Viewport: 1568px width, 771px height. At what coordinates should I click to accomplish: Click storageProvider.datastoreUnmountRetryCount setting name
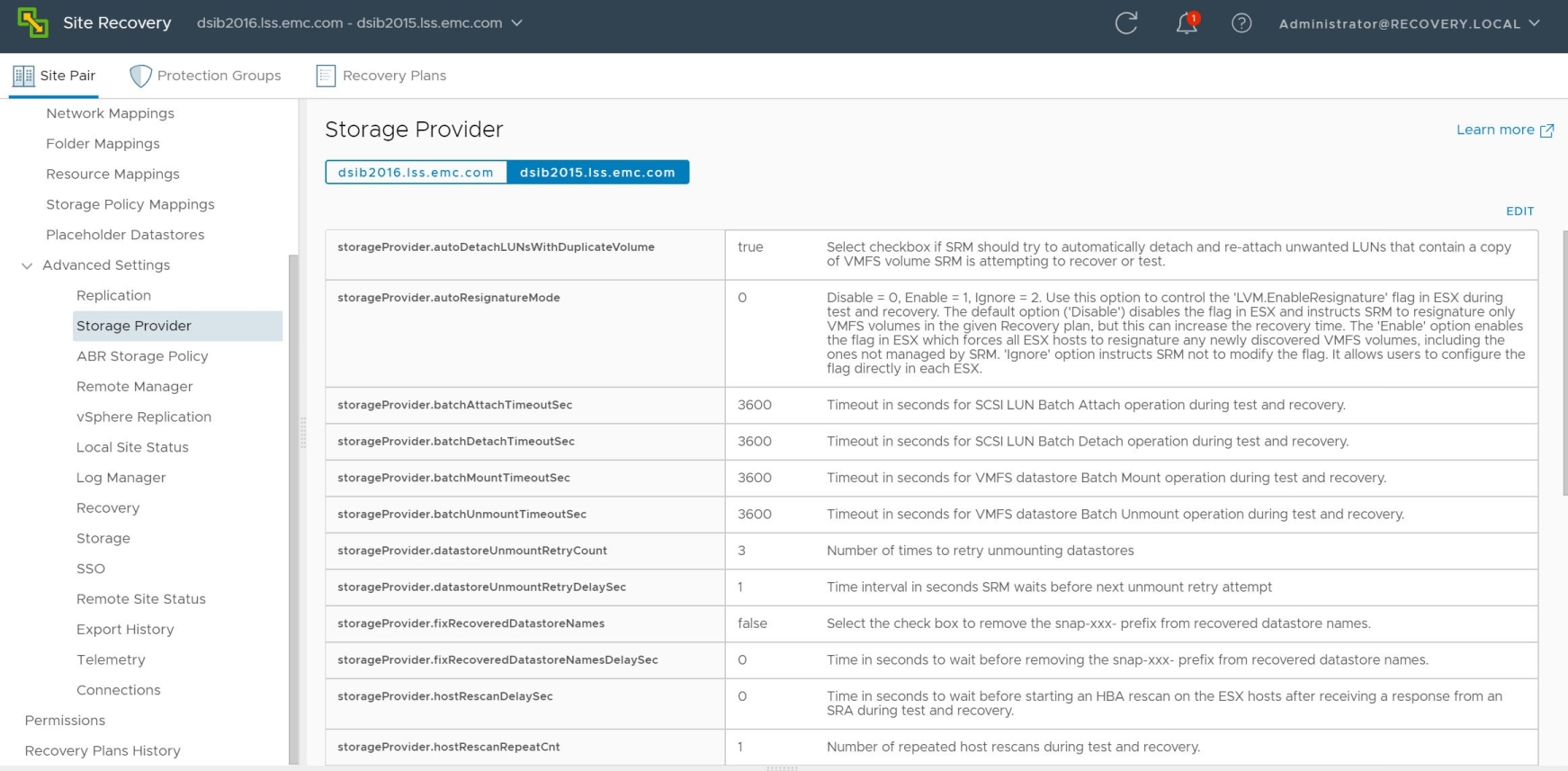(472, 551)
